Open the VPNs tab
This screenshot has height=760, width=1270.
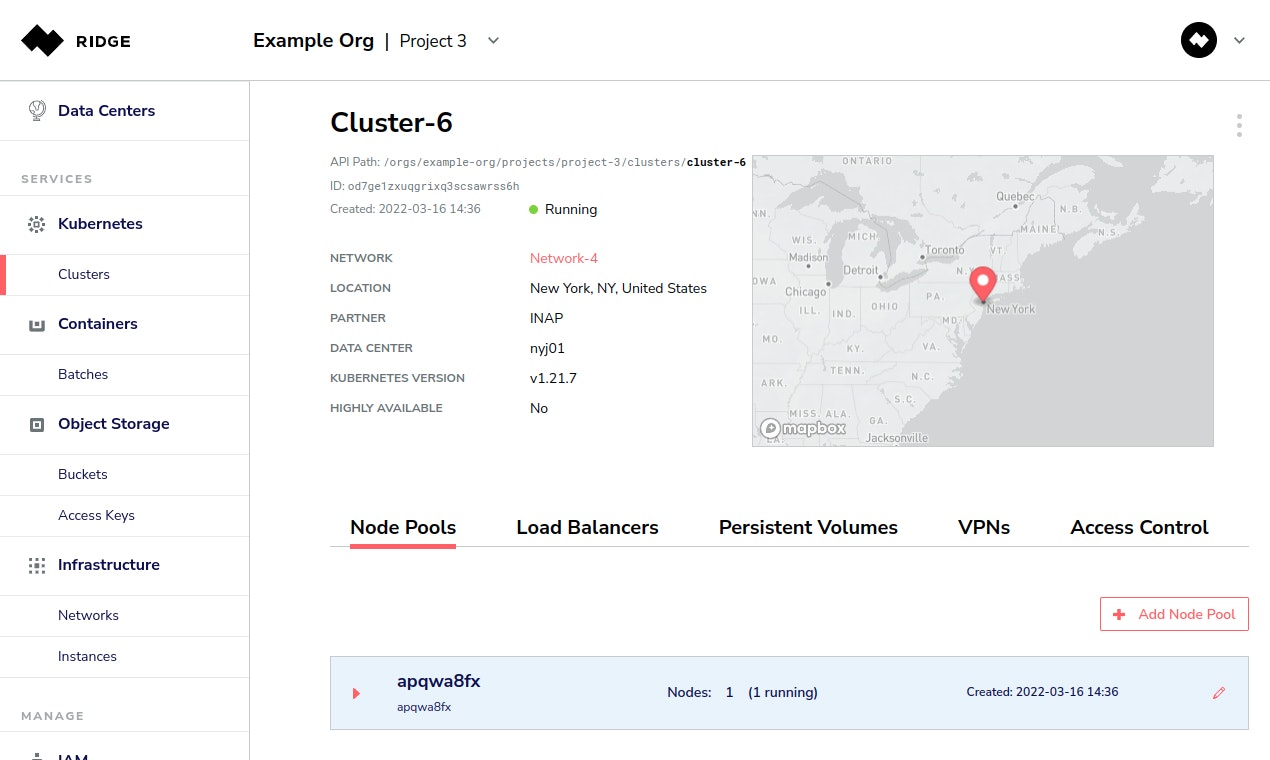984,527
